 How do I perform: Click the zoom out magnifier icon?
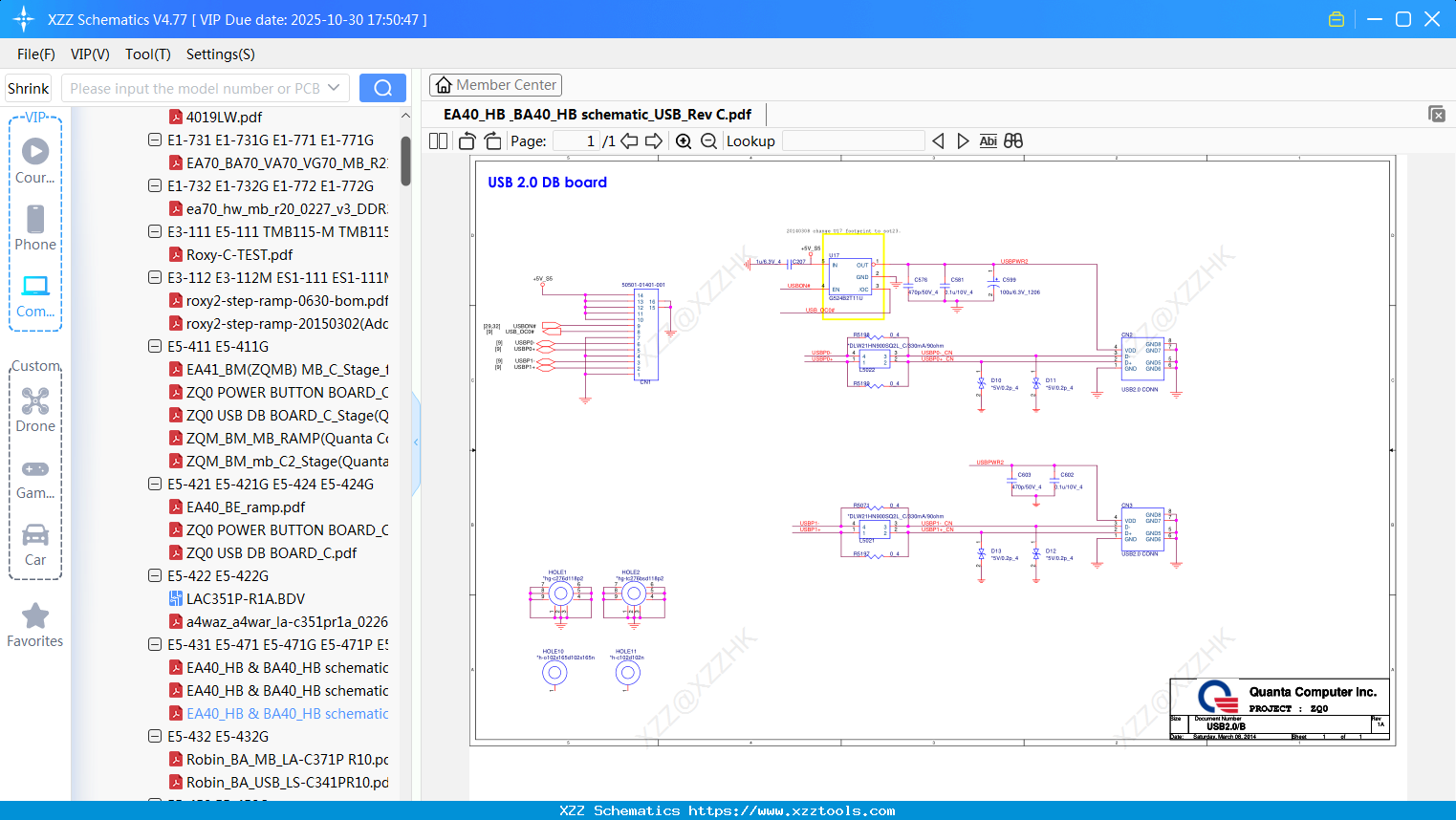[708, 141]
